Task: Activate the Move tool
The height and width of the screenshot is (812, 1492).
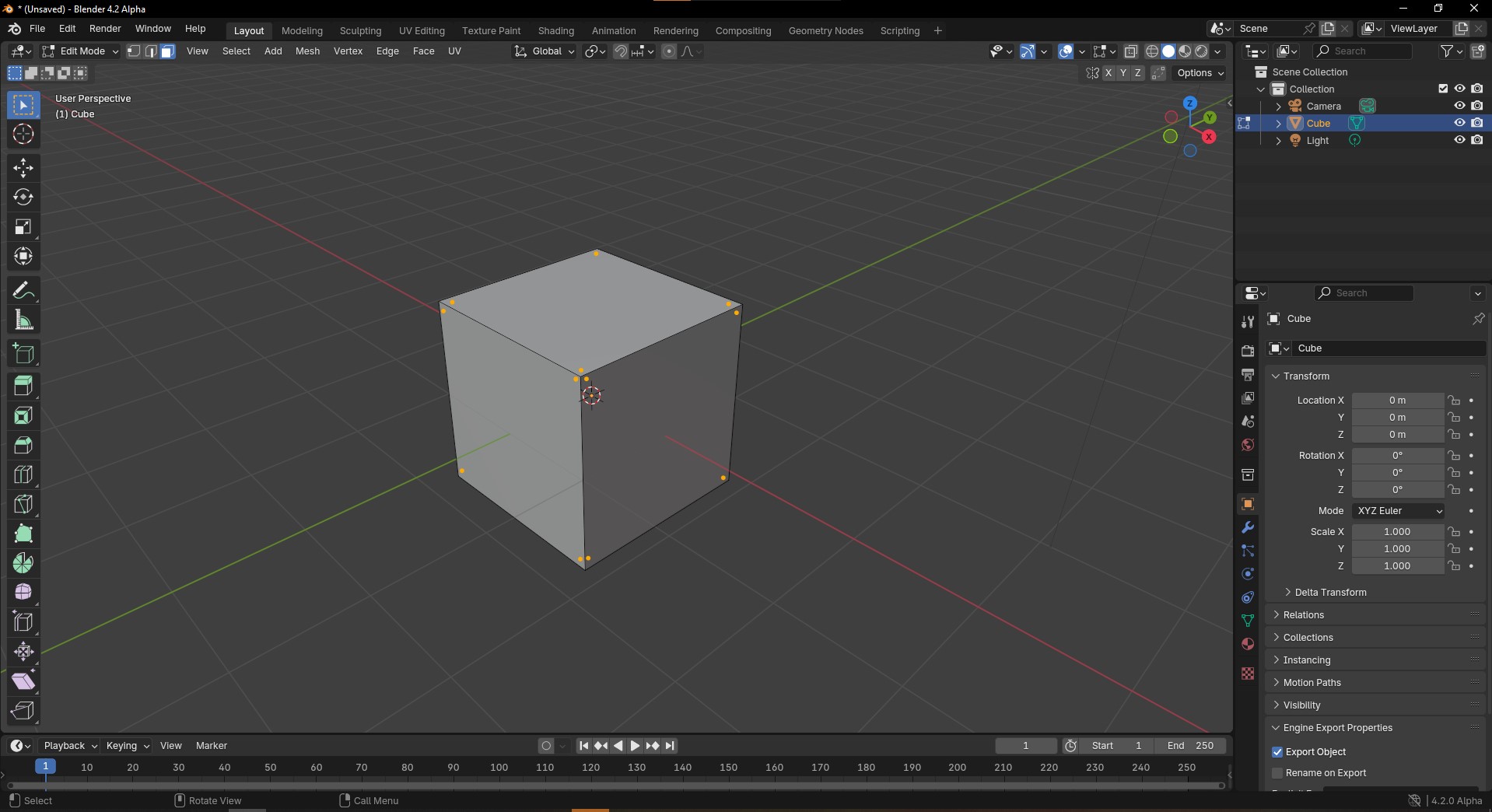Action: click(x=23, y=168)
